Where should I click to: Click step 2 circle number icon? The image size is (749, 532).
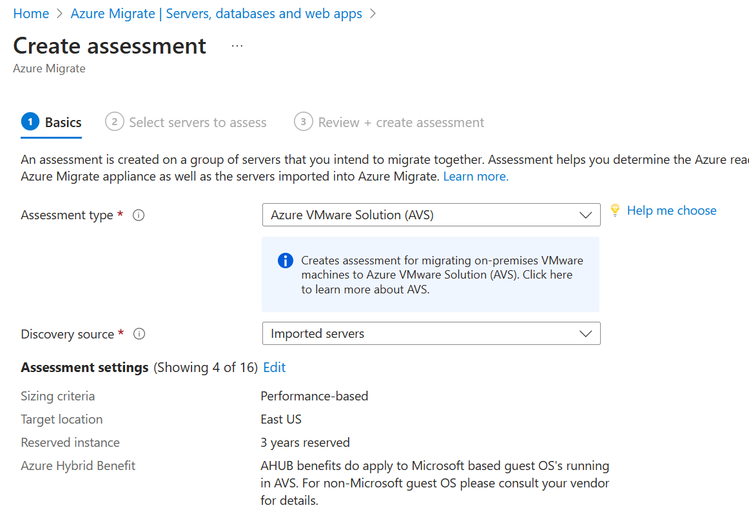pyautogui.click(x=114, y=122)
